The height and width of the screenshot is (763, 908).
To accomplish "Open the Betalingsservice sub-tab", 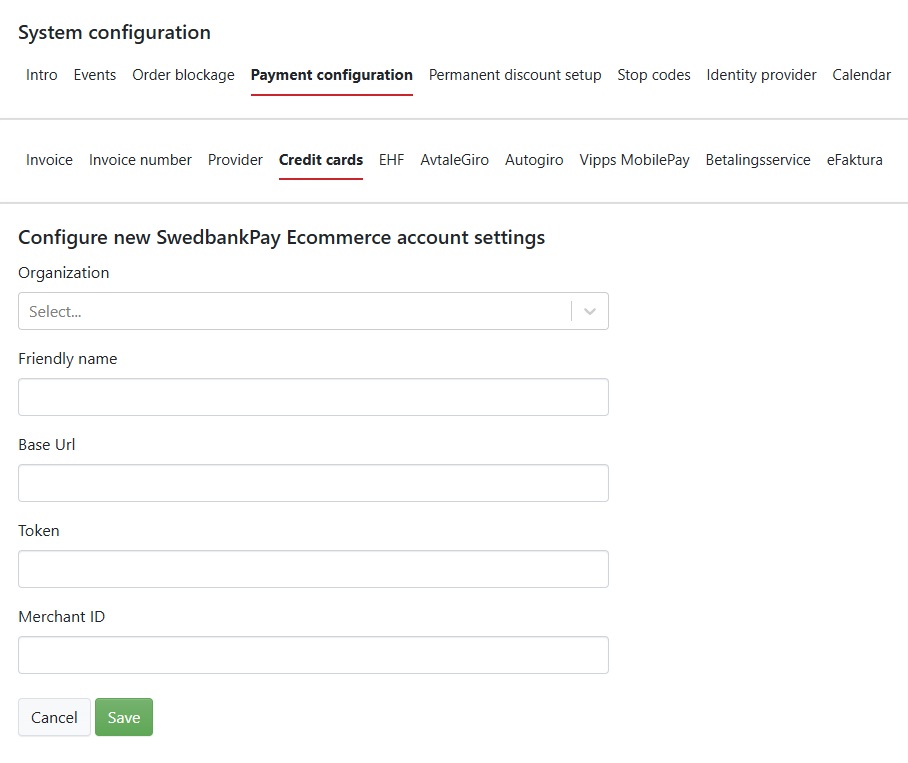I will tap(757, 160).
